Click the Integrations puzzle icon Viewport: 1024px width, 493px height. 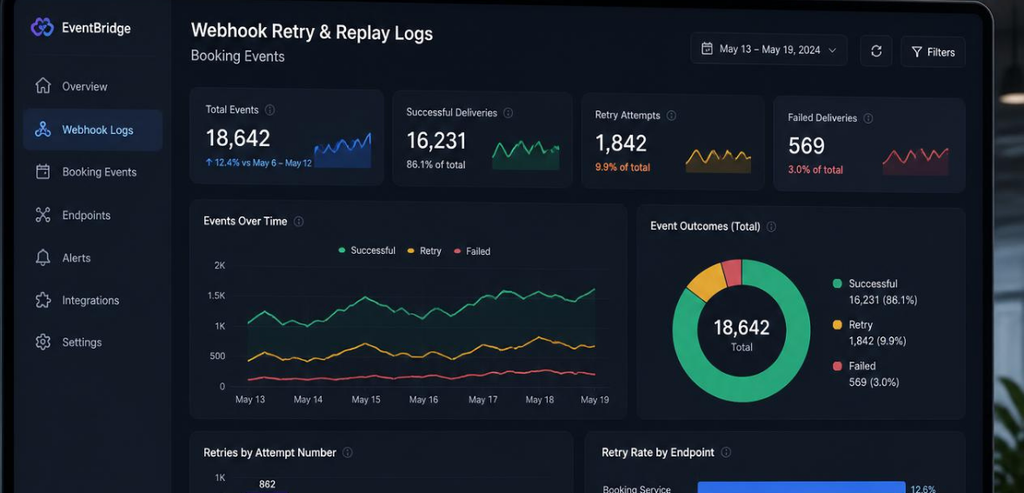pos(43,300)
